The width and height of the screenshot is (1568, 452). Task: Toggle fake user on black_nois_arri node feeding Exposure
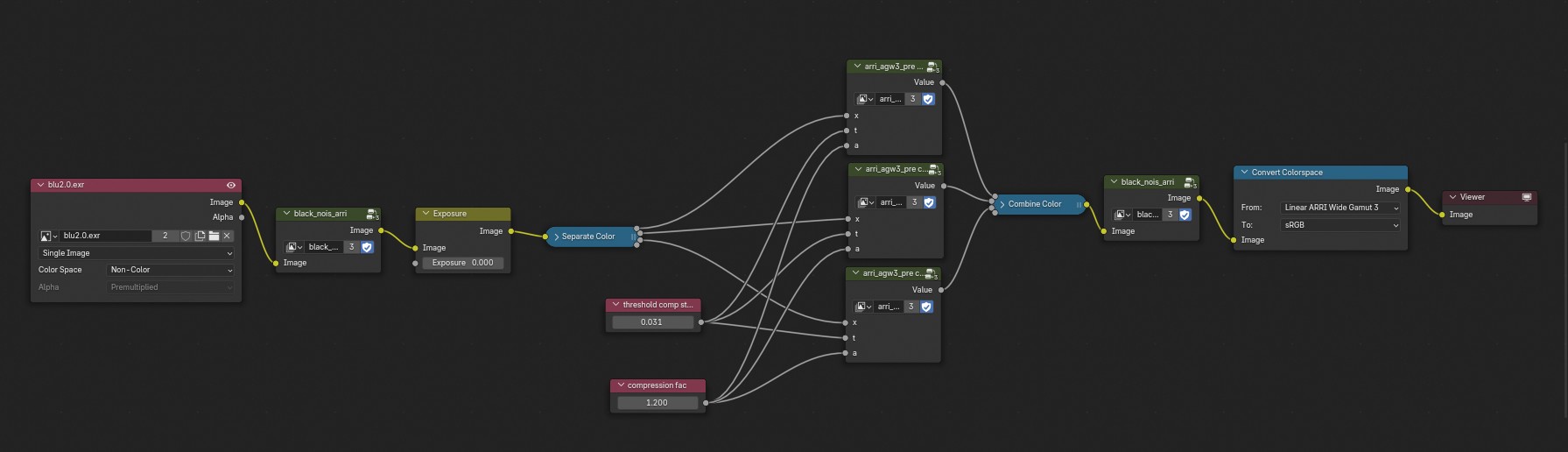click(367, 247)
